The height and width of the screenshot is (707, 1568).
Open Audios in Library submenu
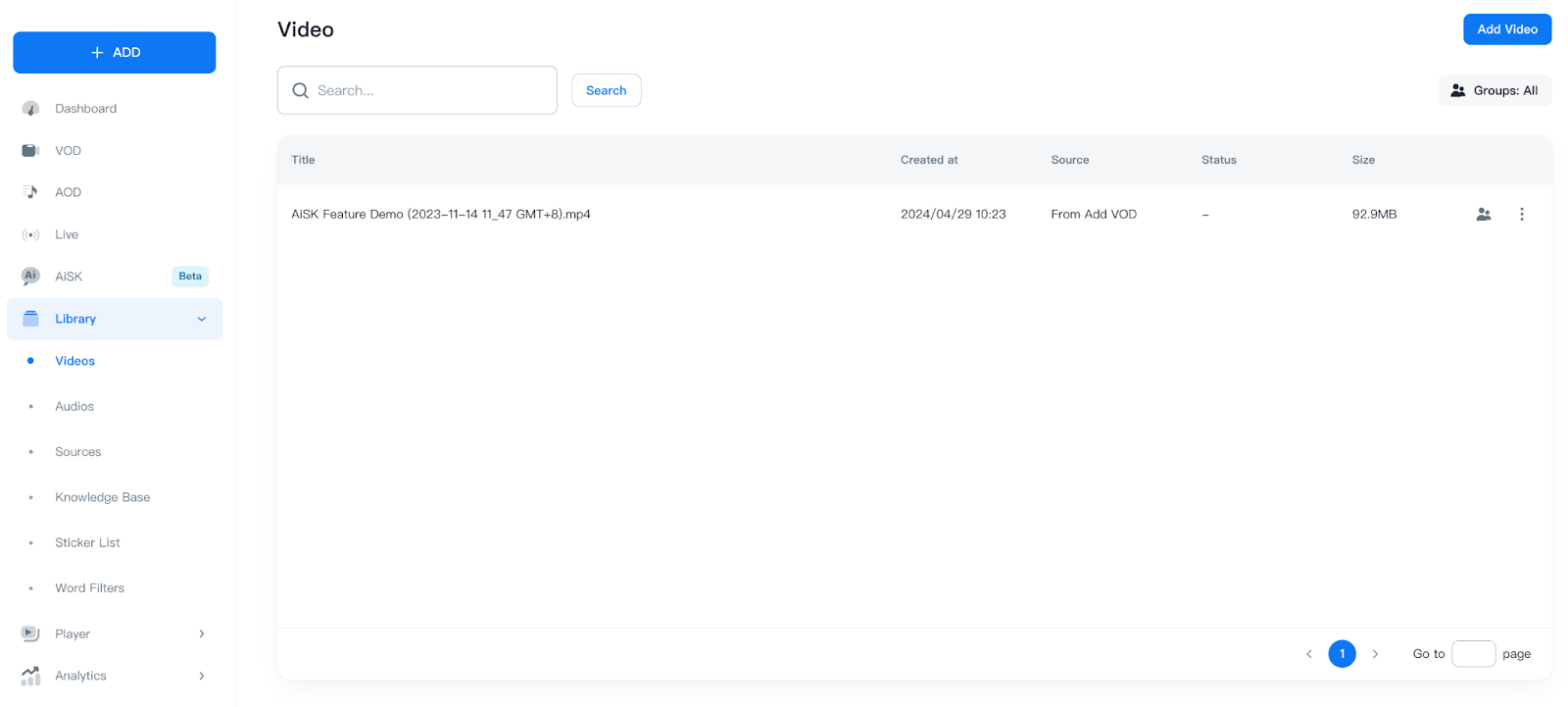74,406
